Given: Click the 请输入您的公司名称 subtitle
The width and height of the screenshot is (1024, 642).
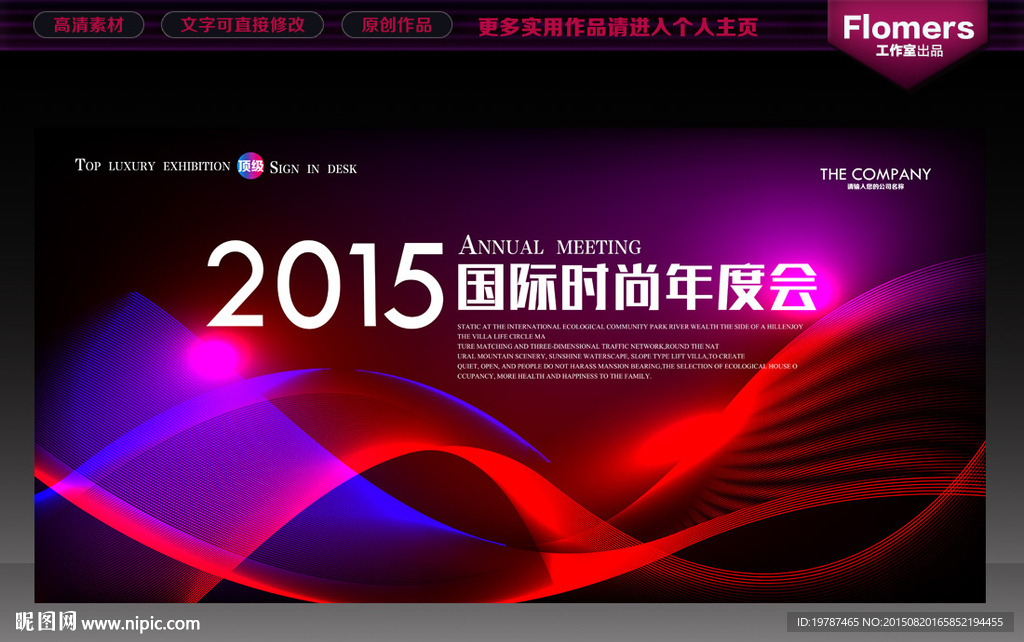Looking at the screenshot, I should (x=876, y=187).
